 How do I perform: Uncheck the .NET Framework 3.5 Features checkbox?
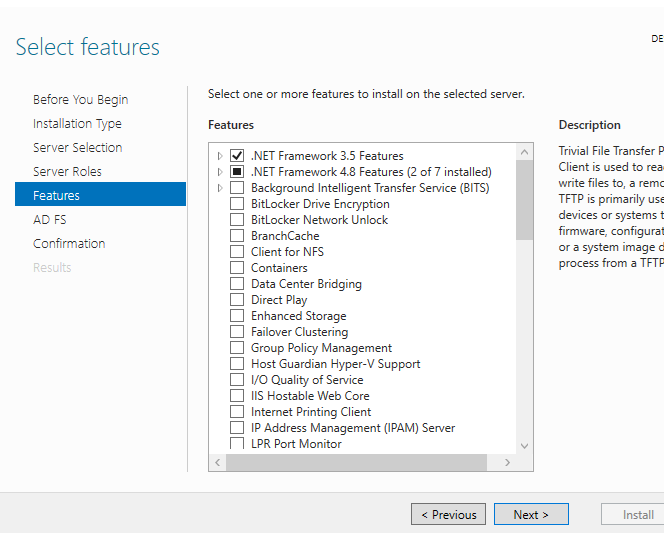point(237,156)
